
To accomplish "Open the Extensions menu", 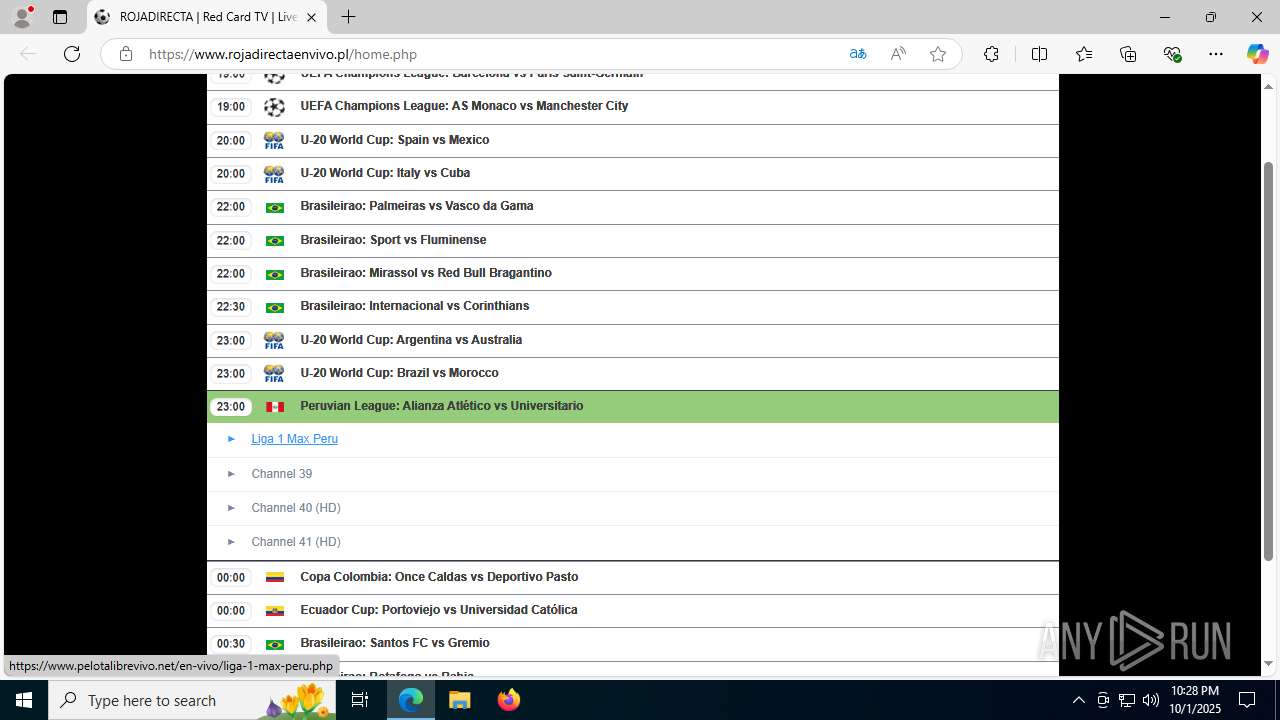I will [x=991, y=54].
